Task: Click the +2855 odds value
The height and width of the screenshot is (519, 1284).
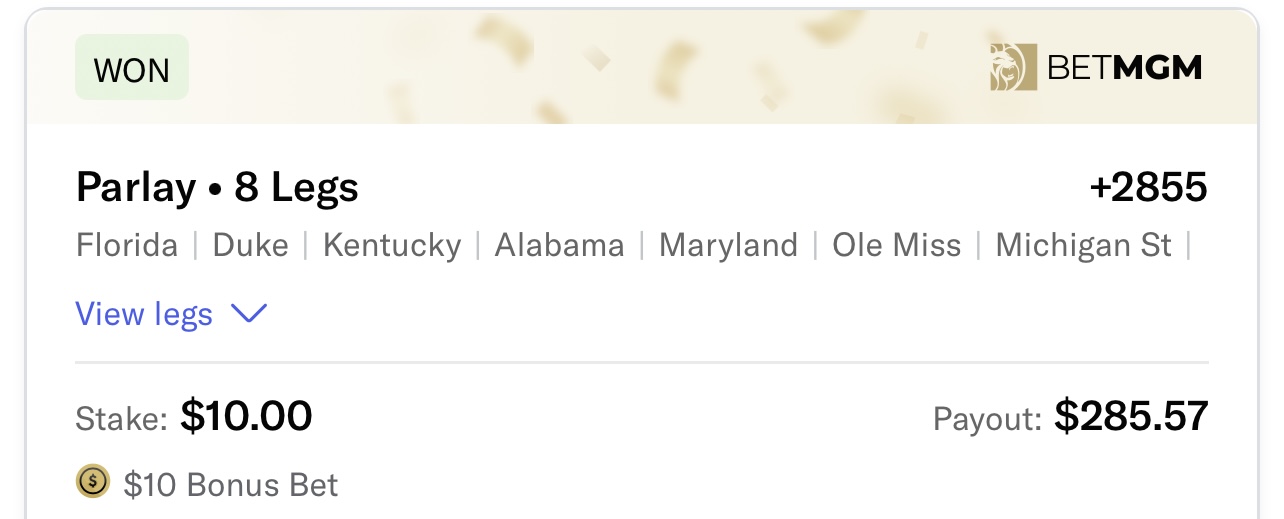Action: (x=1148, y=187)
